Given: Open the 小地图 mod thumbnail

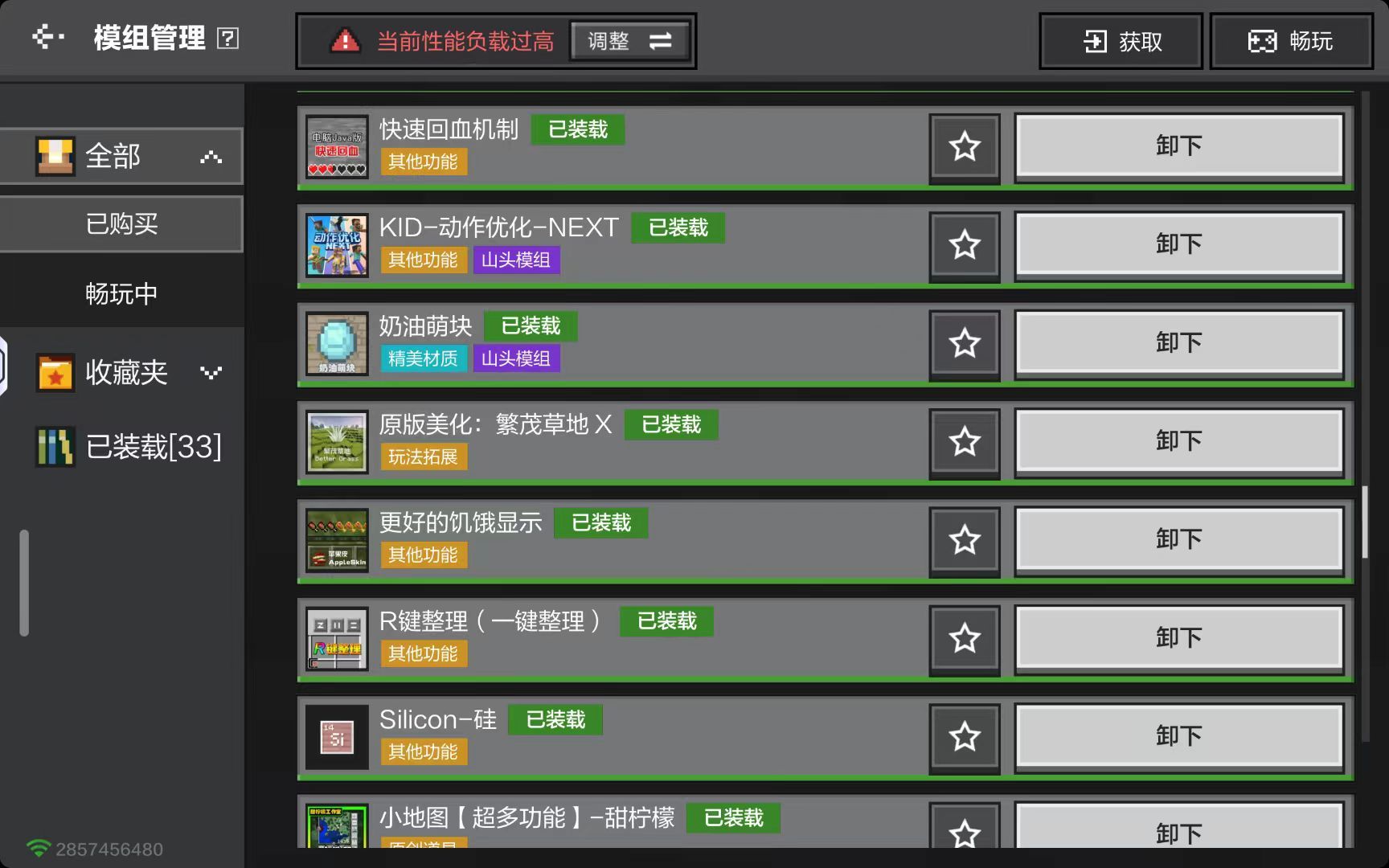Looking at the screenshot, I should point(337,826).
